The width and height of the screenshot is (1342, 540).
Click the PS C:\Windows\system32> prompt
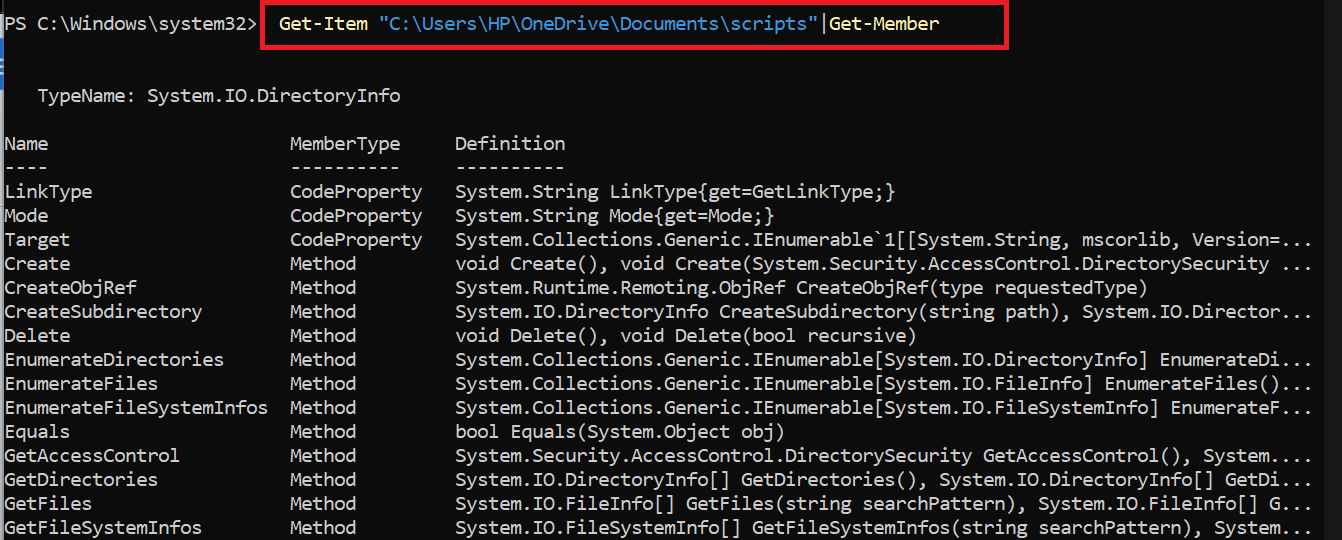[x=130, y=24]
